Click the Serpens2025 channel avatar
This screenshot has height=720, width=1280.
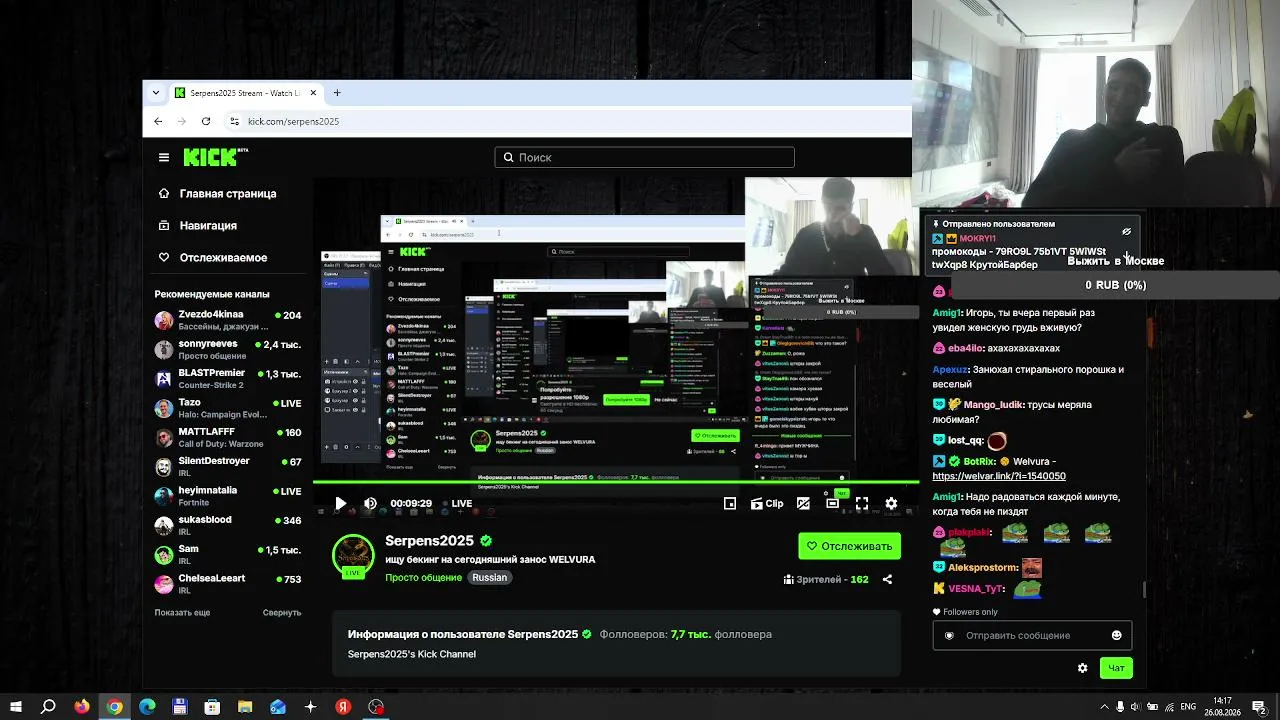[353, 556]
